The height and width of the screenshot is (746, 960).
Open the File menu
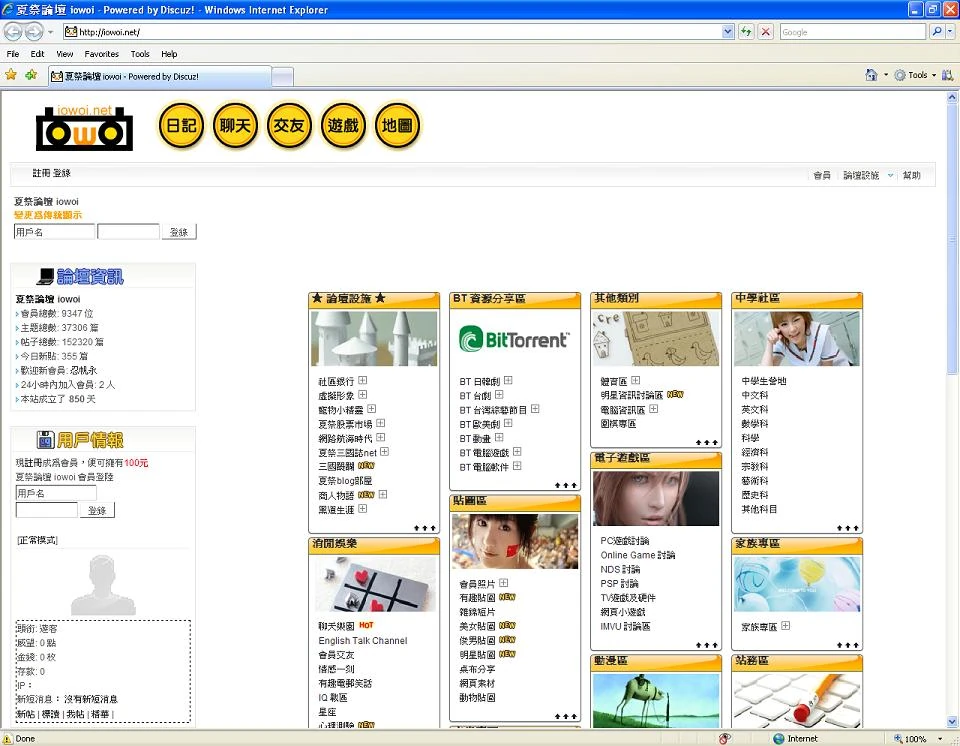13,54
